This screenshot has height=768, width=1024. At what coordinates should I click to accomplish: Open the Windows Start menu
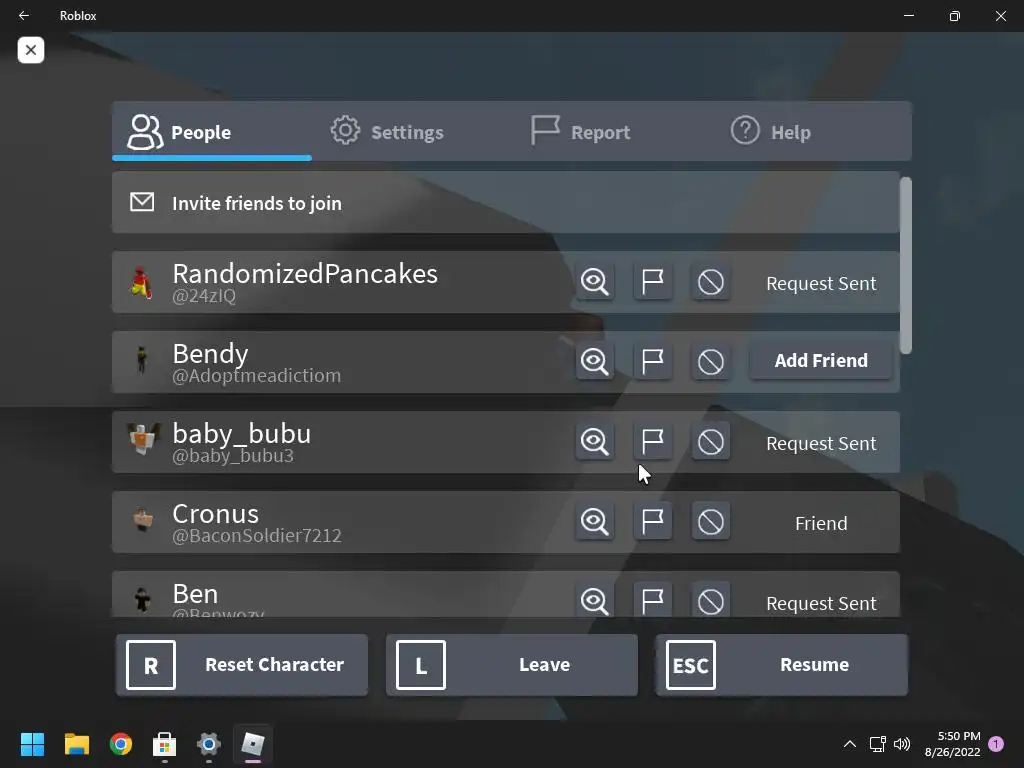(x=32, y=744)
